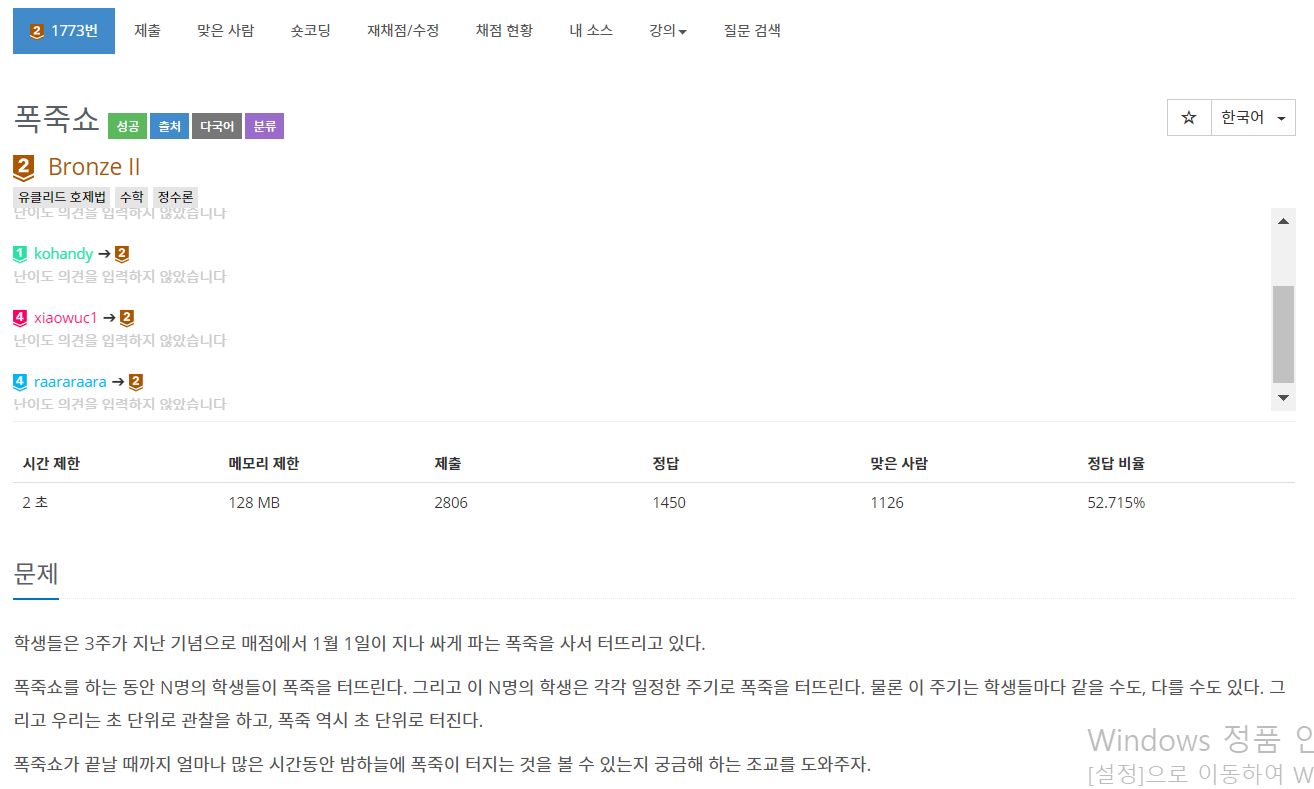Image resolution: width=1314 pixels, height=789 pixels.
Task: Open the 재채점/수정 tab
Action: [x=403, y=31]
